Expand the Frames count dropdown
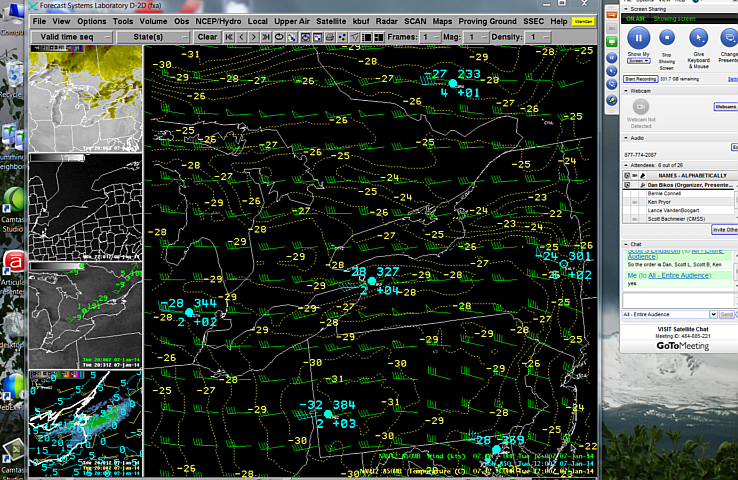738x480 pixels. 432,37
